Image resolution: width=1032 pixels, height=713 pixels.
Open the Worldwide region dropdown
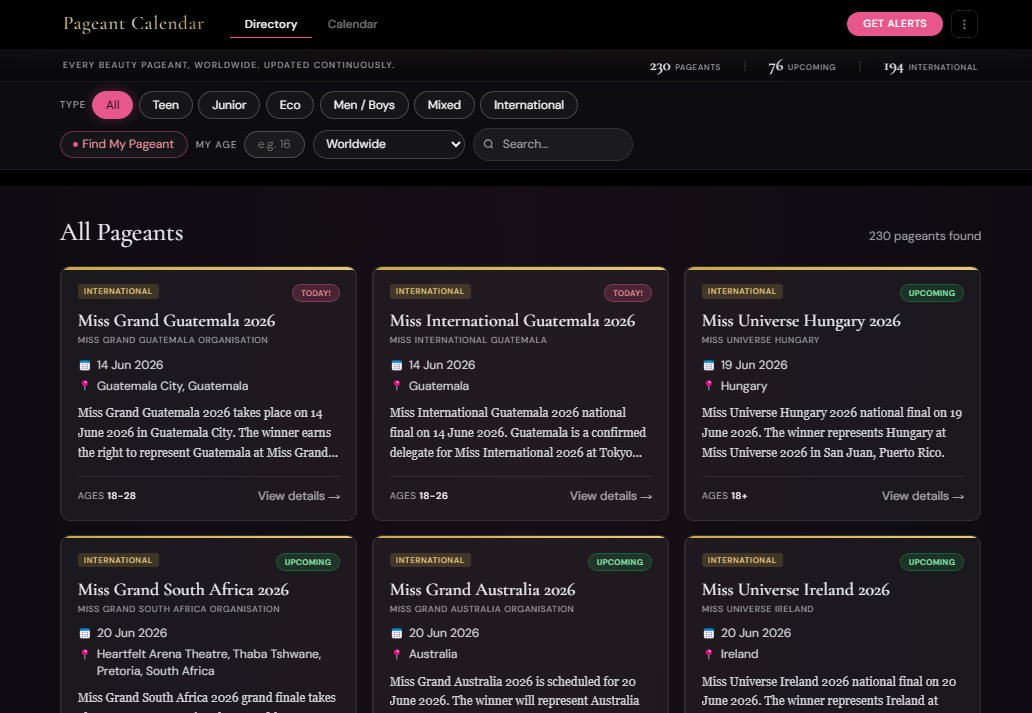tap(389, 144)
